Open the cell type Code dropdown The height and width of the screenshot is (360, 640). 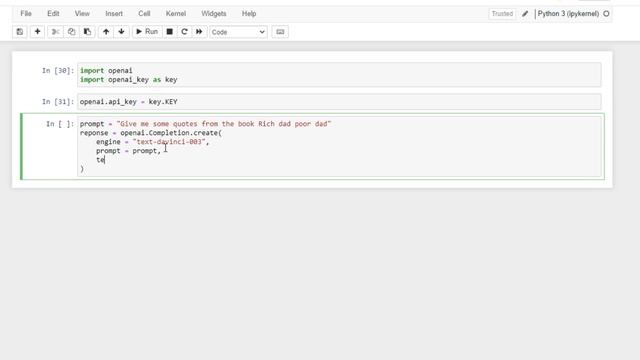(238, 32)
